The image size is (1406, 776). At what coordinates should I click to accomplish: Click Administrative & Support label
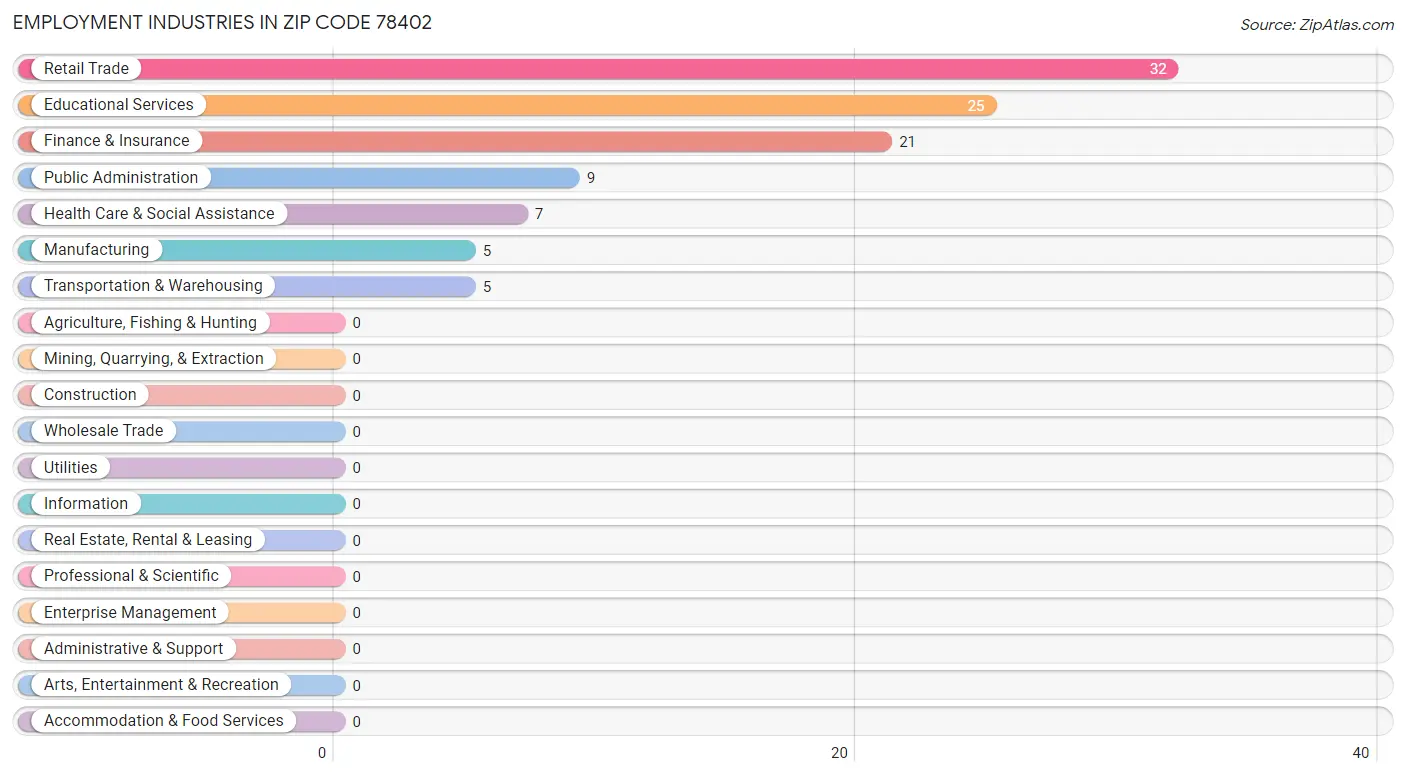(x=133, y=649)
